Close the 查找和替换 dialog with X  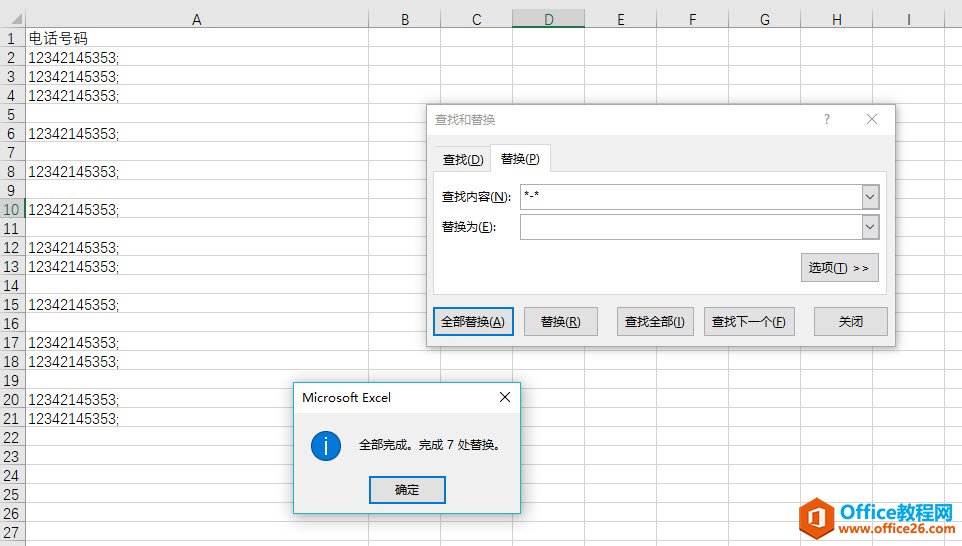click(x=872, y=119)
